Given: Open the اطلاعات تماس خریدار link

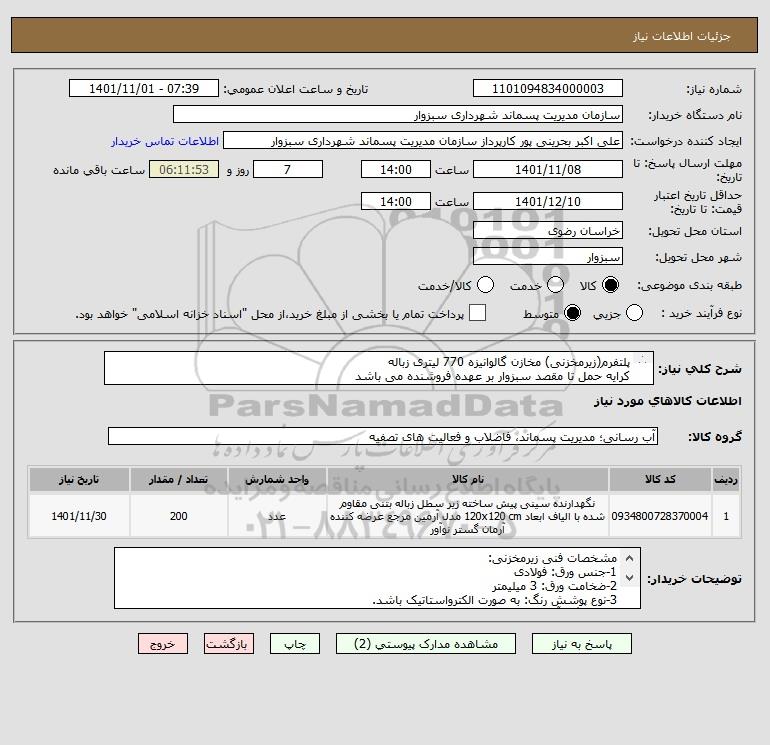Looking at the screenshot, I should [165, 141].
